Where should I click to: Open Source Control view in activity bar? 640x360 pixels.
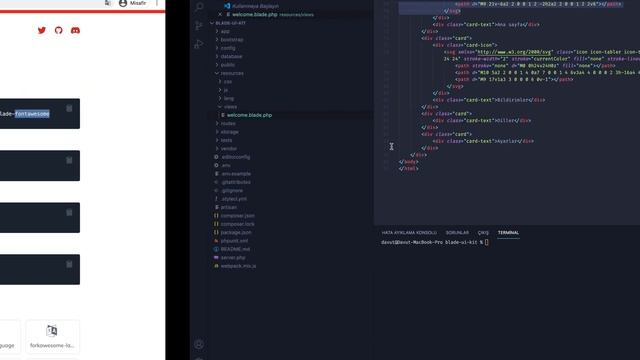(x=199, y=25)
